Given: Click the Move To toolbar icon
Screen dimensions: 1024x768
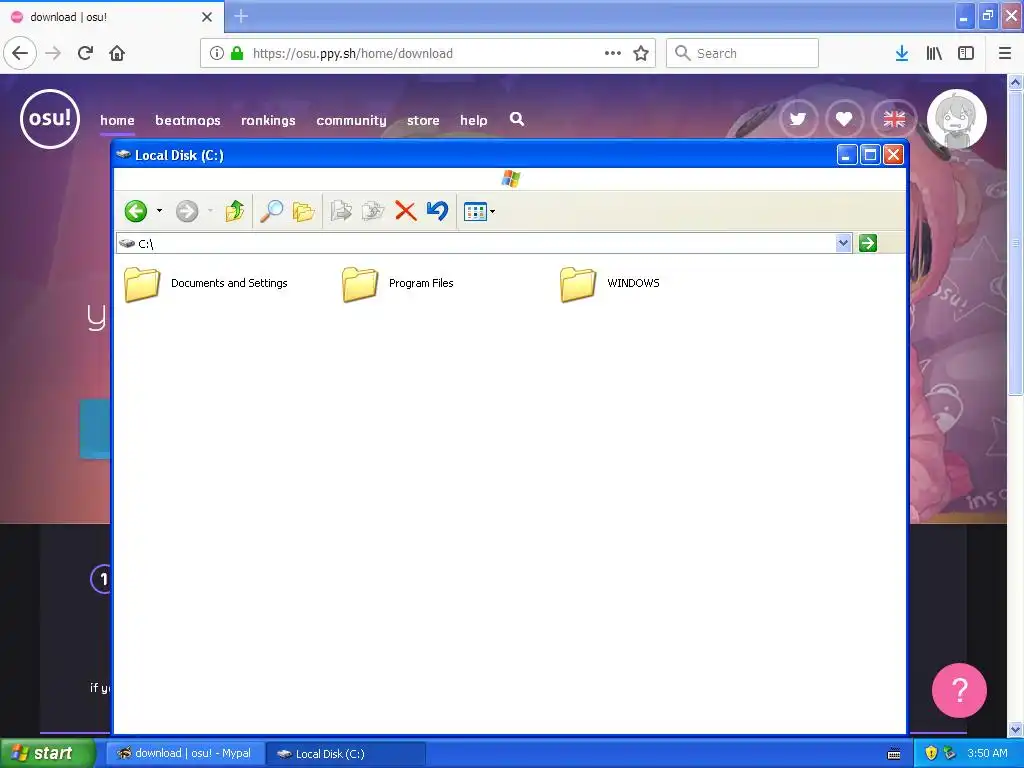Looking at the screenshot, I should point(341,211).
